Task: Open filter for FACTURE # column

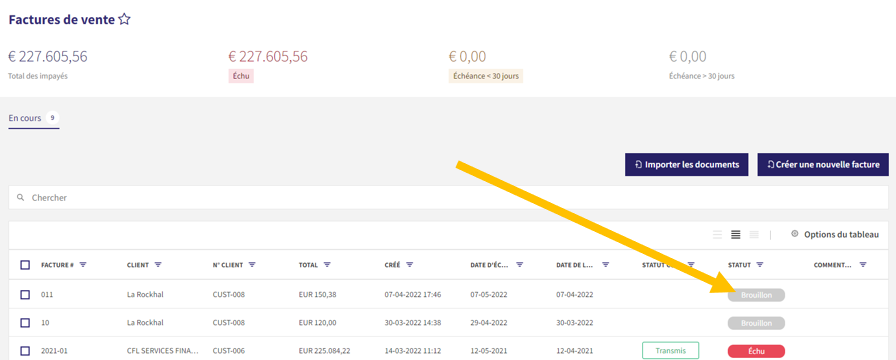Action: 83,265
